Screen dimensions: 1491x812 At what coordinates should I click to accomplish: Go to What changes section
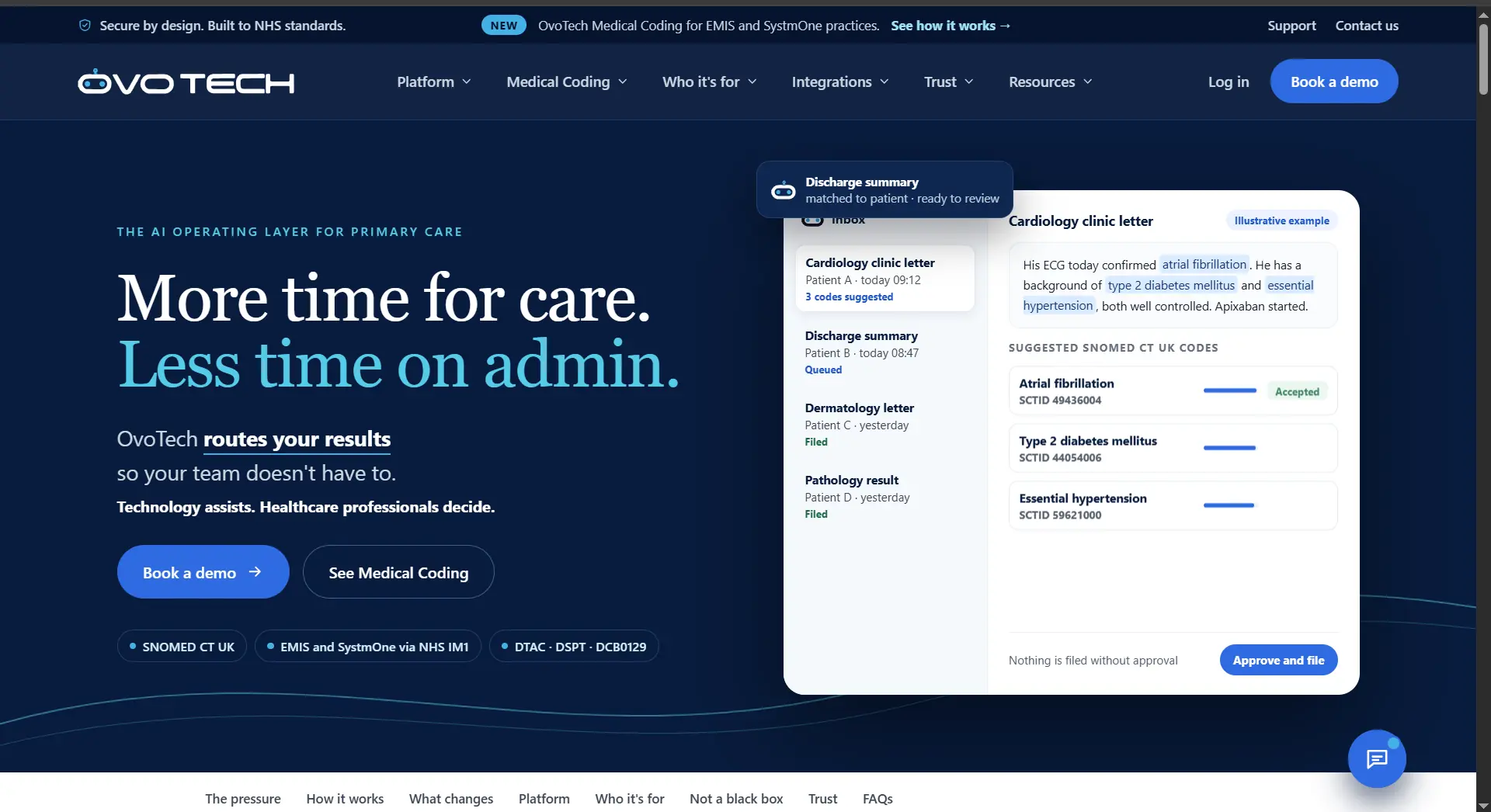click(x=451, y=798)
